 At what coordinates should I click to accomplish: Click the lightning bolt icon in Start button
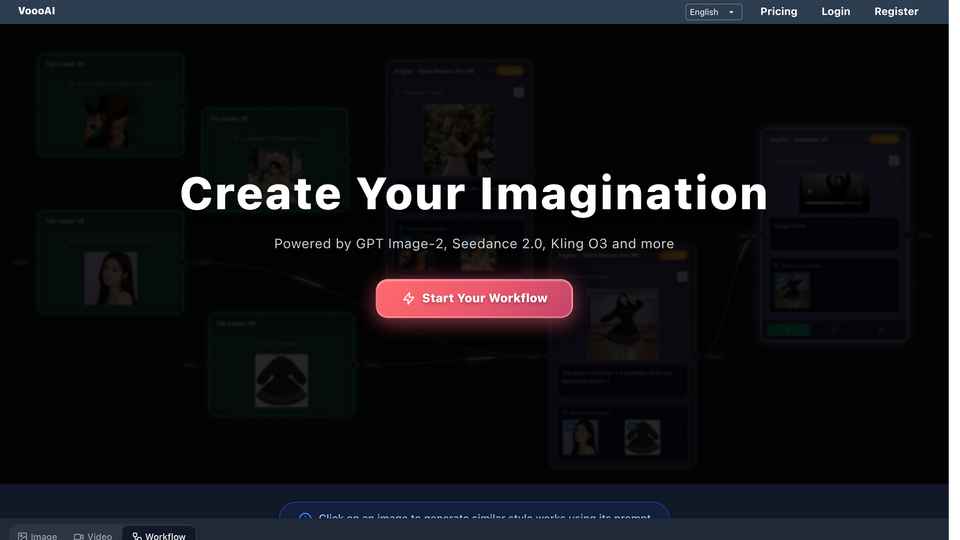[408, 298]
